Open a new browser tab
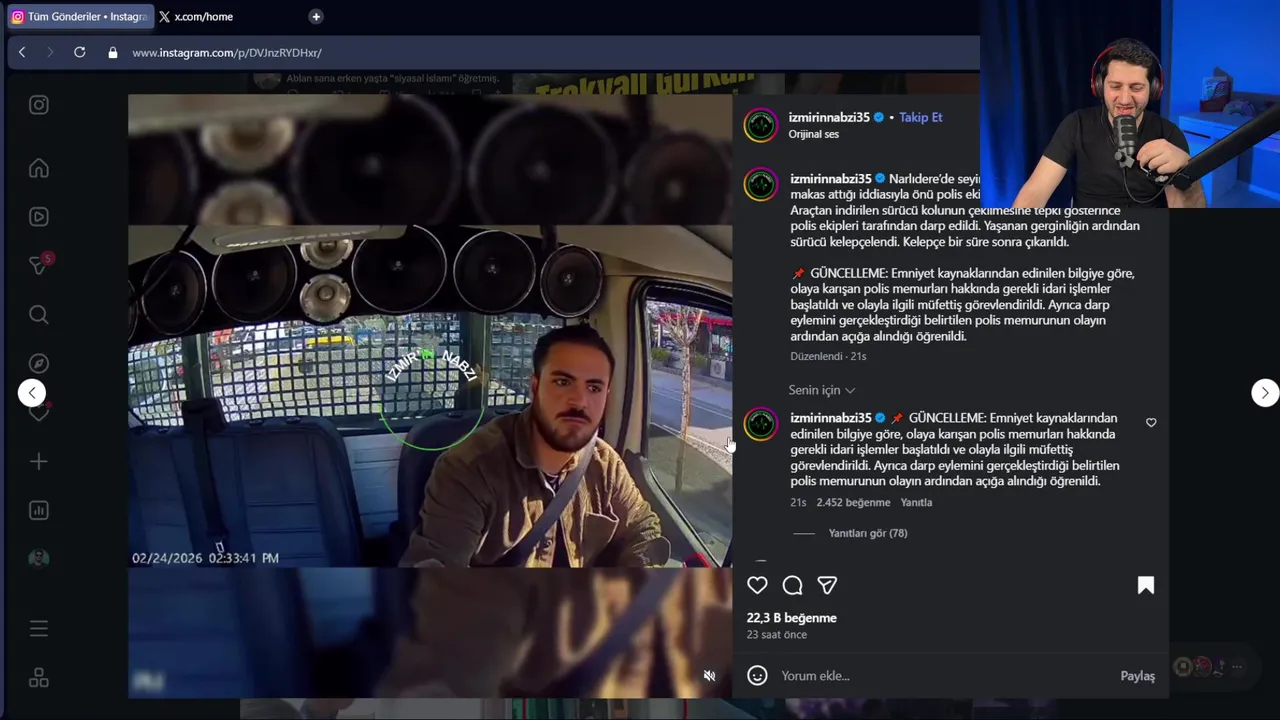This screenshot has height=720, width=1280. click(316, 17)
